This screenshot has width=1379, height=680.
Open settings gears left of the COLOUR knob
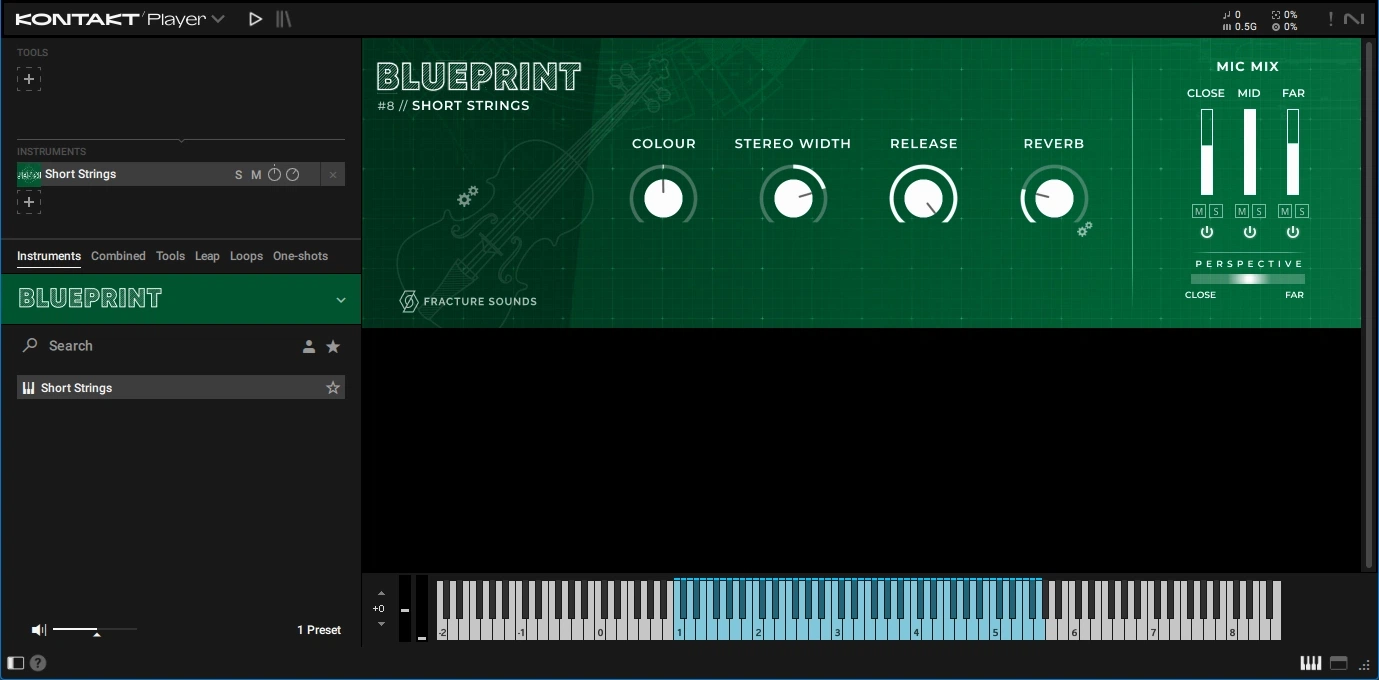[x=467, y=197]
